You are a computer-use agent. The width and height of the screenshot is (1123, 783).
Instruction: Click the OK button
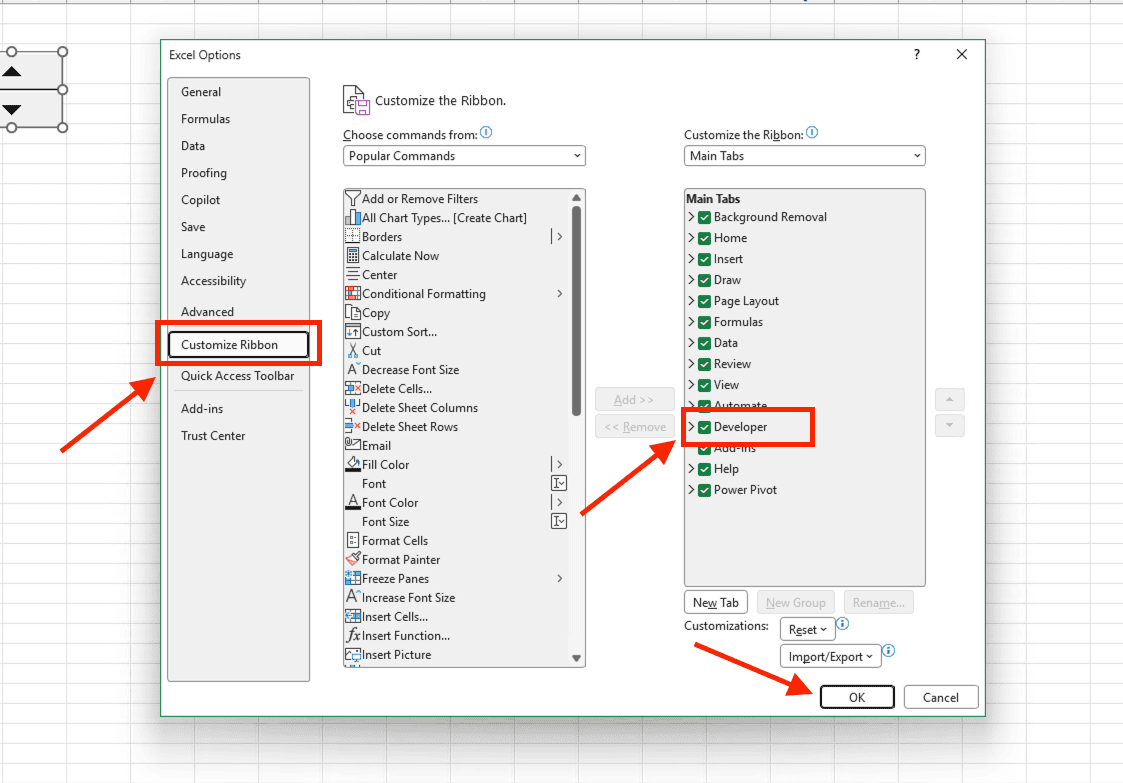click(857, 697)
